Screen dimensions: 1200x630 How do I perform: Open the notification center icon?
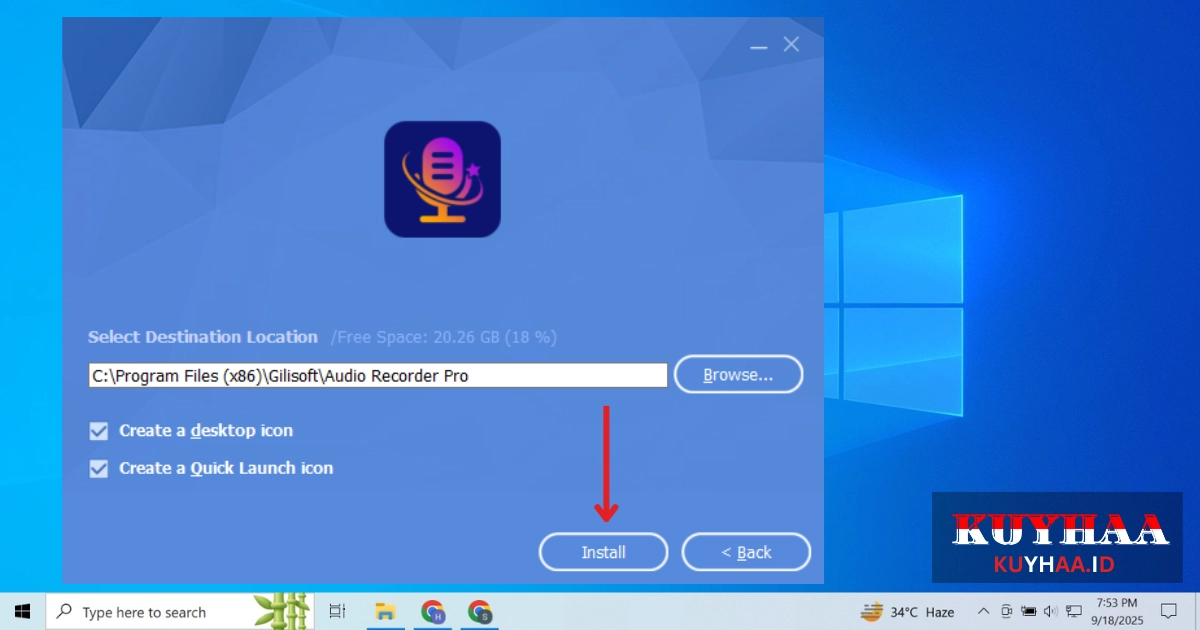(x=1168, y=611)
